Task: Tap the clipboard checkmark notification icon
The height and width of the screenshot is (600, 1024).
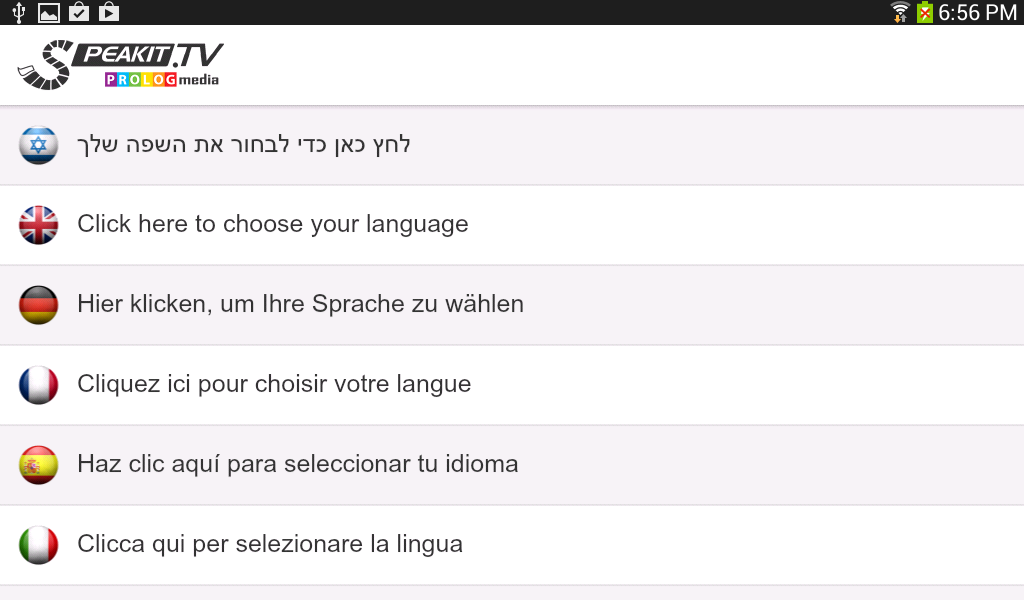Action: pyautogui.click(x=78, y=12)
